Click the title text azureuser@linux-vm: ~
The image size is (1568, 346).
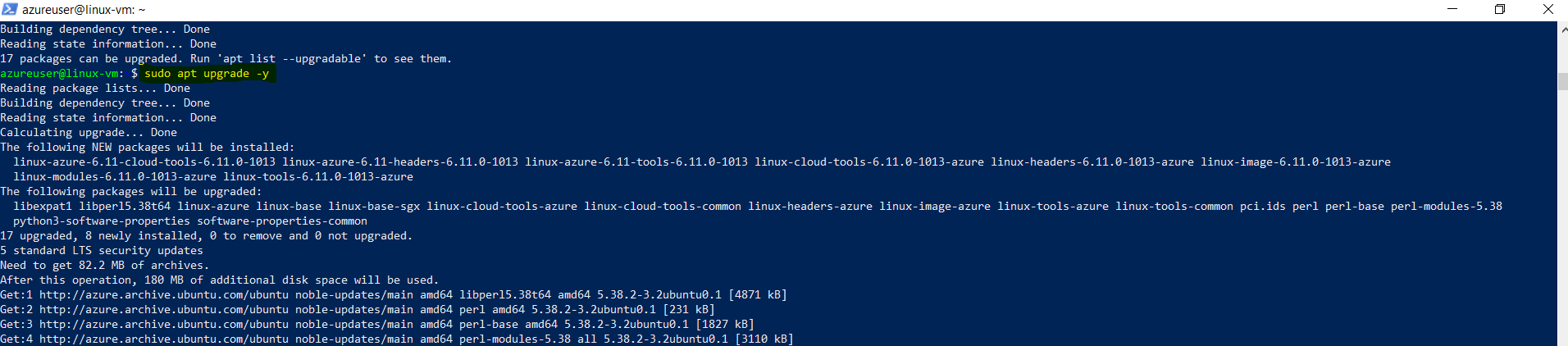[84, 10]
